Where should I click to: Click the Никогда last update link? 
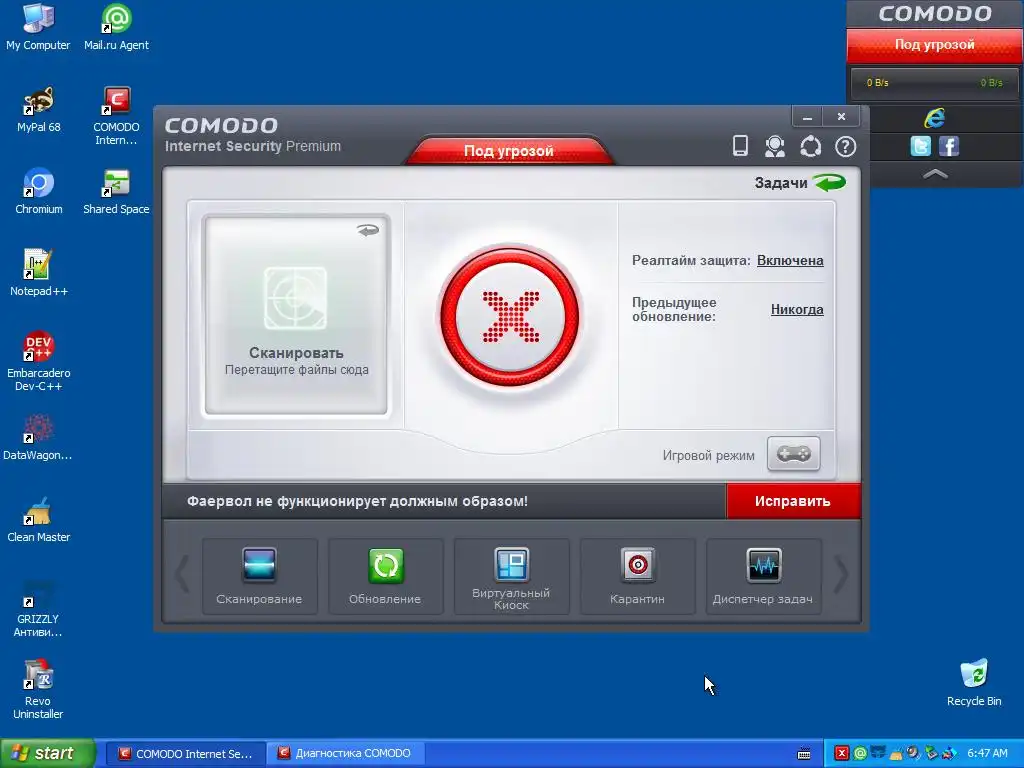(x=797, y=310)
